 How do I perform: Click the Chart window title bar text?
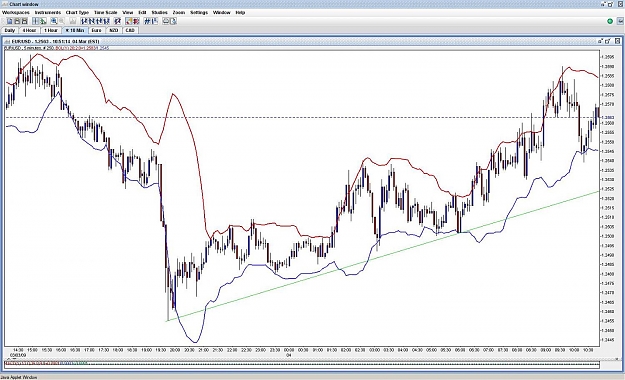click(24, 4)
